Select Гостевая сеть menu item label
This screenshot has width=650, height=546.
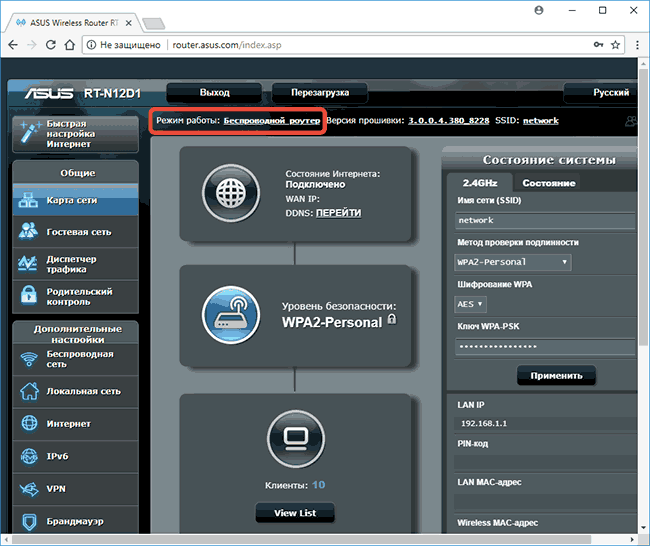[x=79, y=232]
